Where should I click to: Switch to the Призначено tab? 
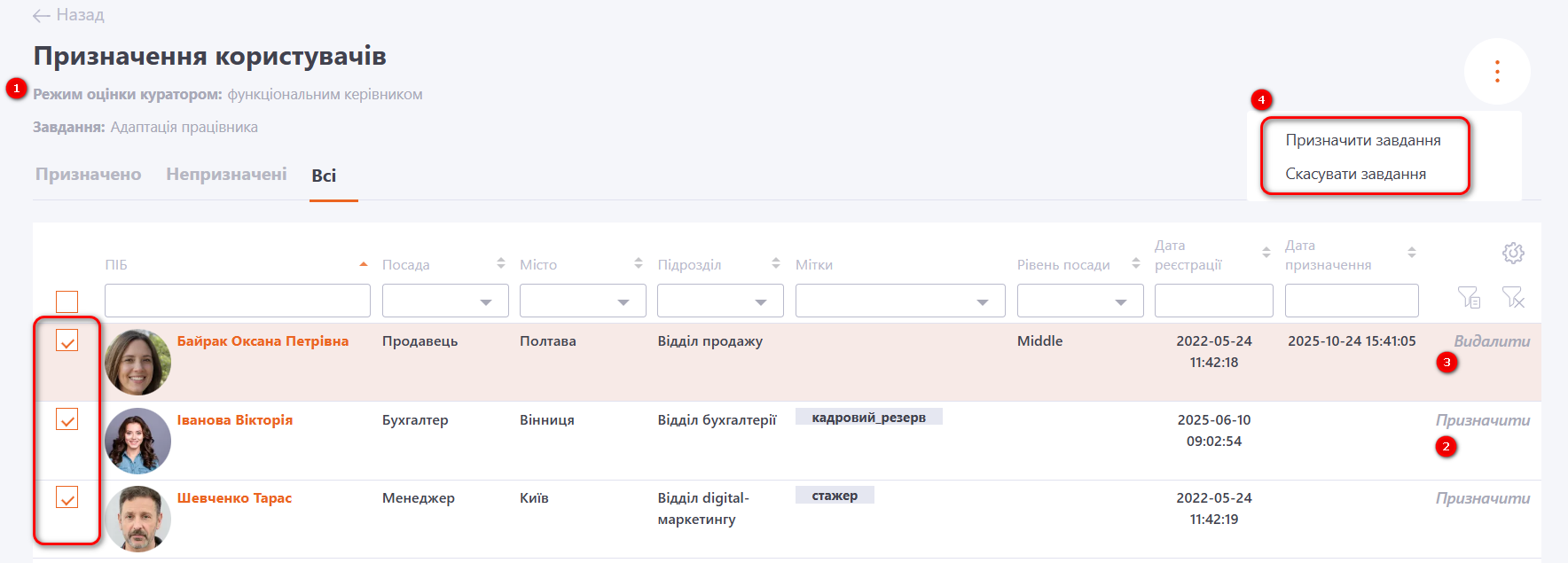(88, 175)
